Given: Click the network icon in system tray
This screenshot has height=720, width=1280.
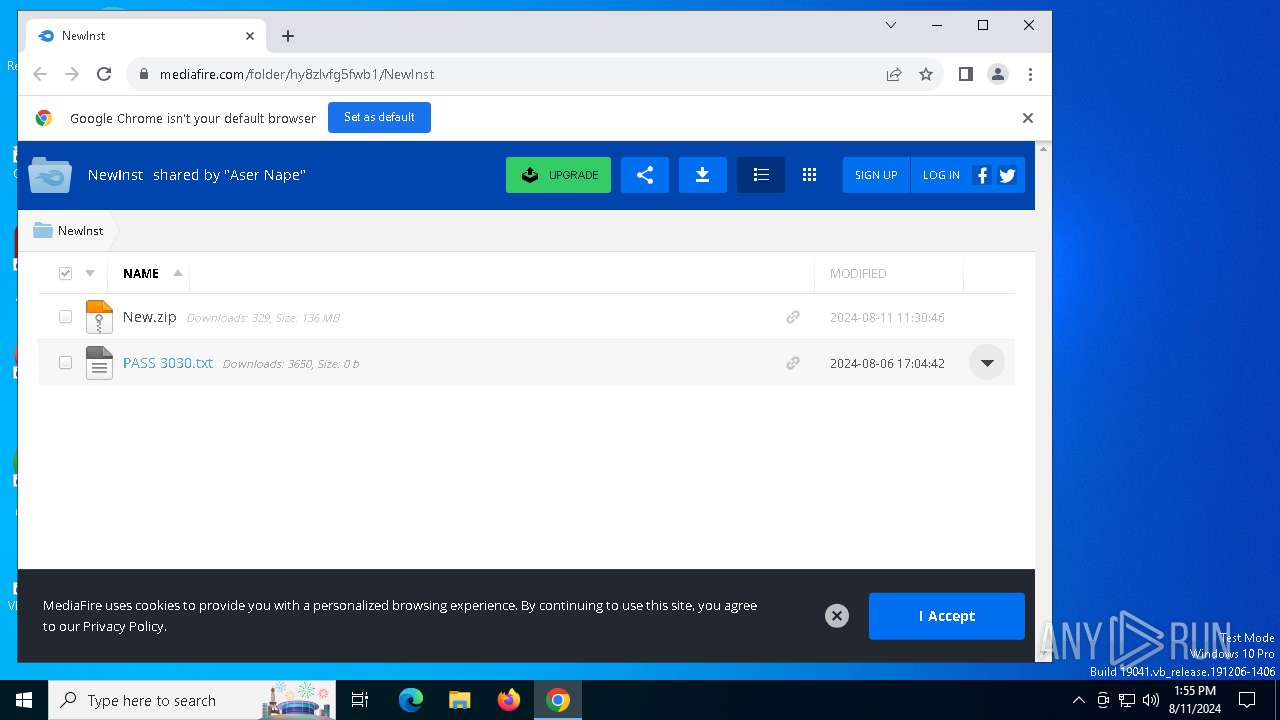Looking at the screenshot, I should pyautogui.click(x=1127, y=700).
